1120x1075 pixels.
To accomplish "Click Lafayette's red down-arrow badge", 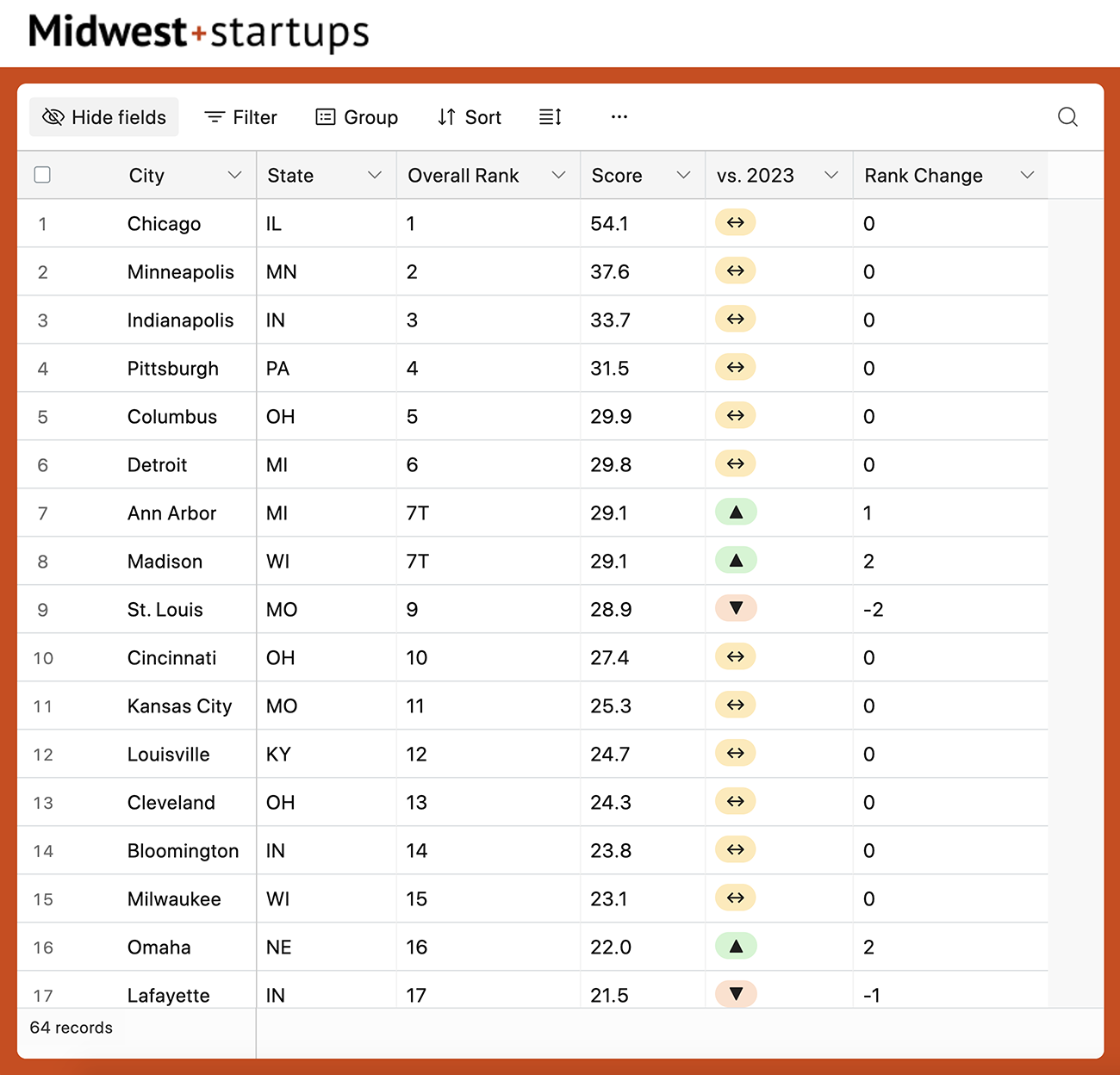I will pyautogui.click(x=736, y=994).
